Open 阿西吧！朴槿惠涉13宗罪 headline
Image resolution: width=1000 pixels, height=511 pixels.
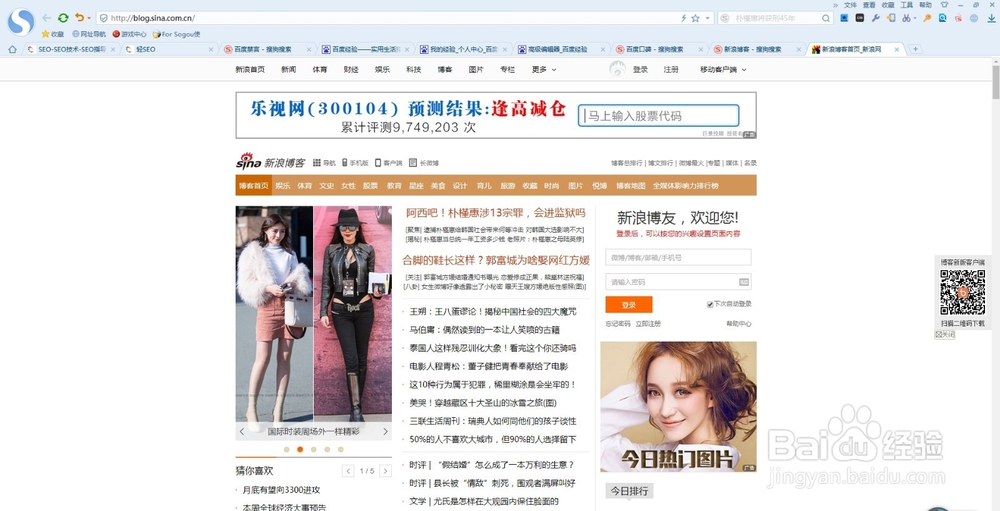pos(496,212)
